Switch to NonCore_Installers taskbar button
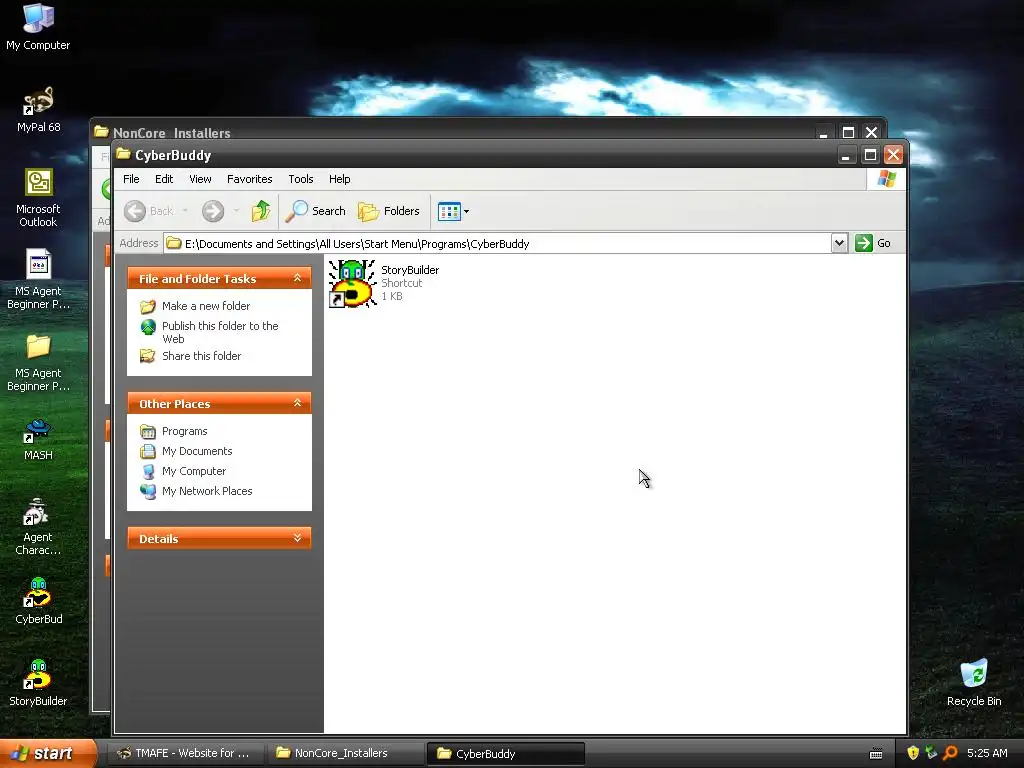 [x=345, y=753]
